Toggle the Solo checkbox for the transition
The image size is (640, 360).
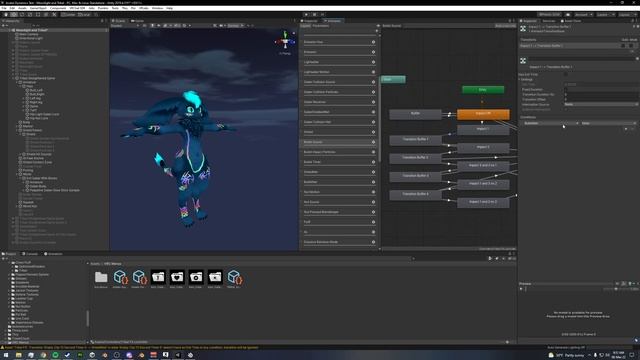coord(624,46)
